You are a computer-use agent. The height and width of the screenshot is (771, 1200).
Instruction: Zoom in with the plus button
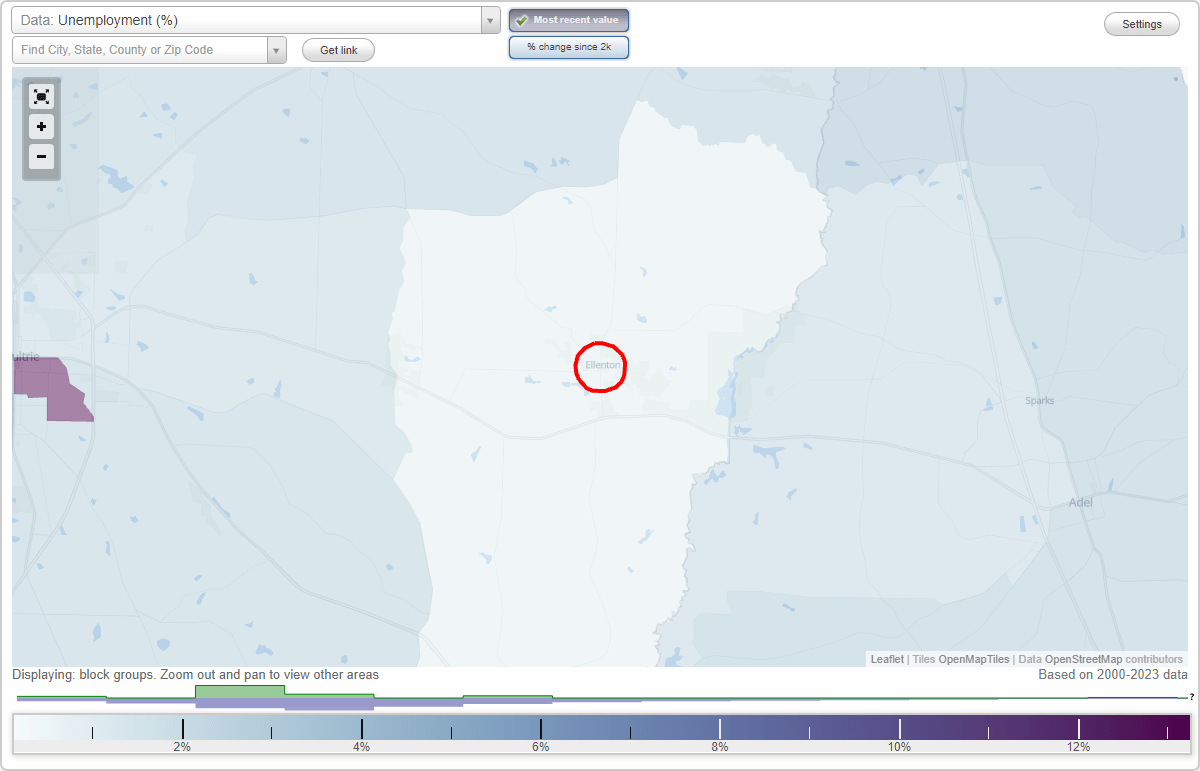(x=41, y=127)
